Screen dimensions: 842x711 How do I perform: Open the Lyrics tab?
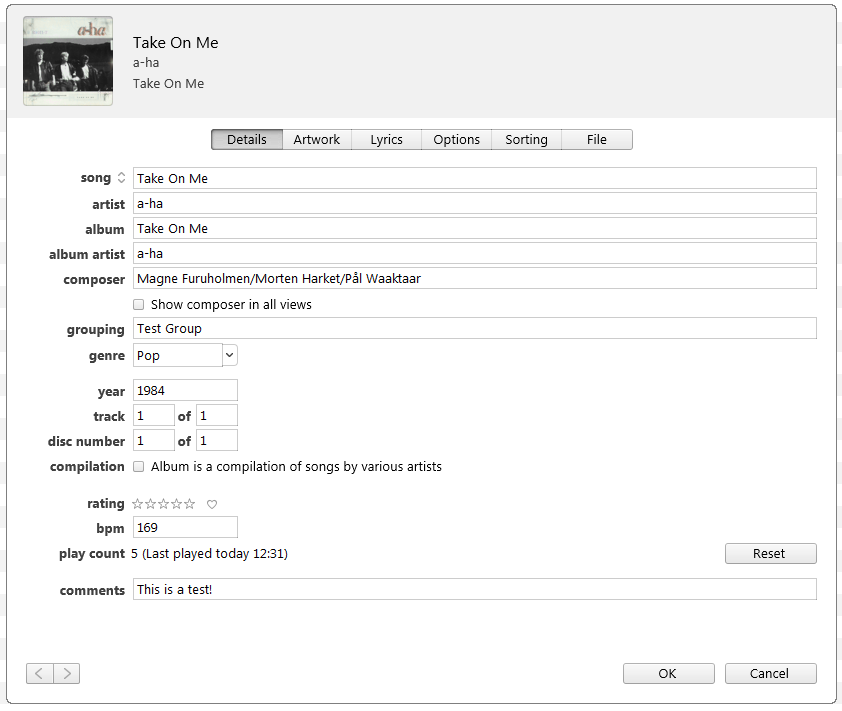click(387, 140)
